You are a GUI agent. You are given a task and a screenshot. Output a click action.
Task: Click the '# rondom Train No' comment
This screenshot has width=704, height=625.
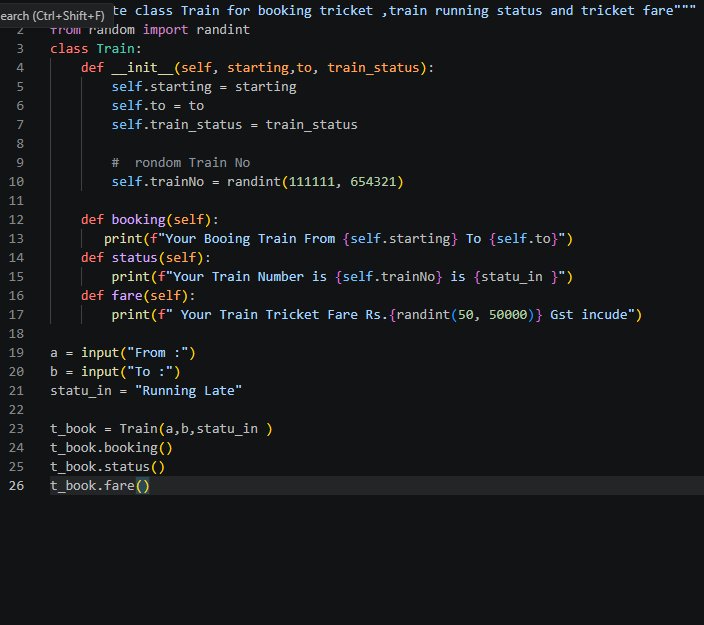pyautogui.click(x=181, y=163)
